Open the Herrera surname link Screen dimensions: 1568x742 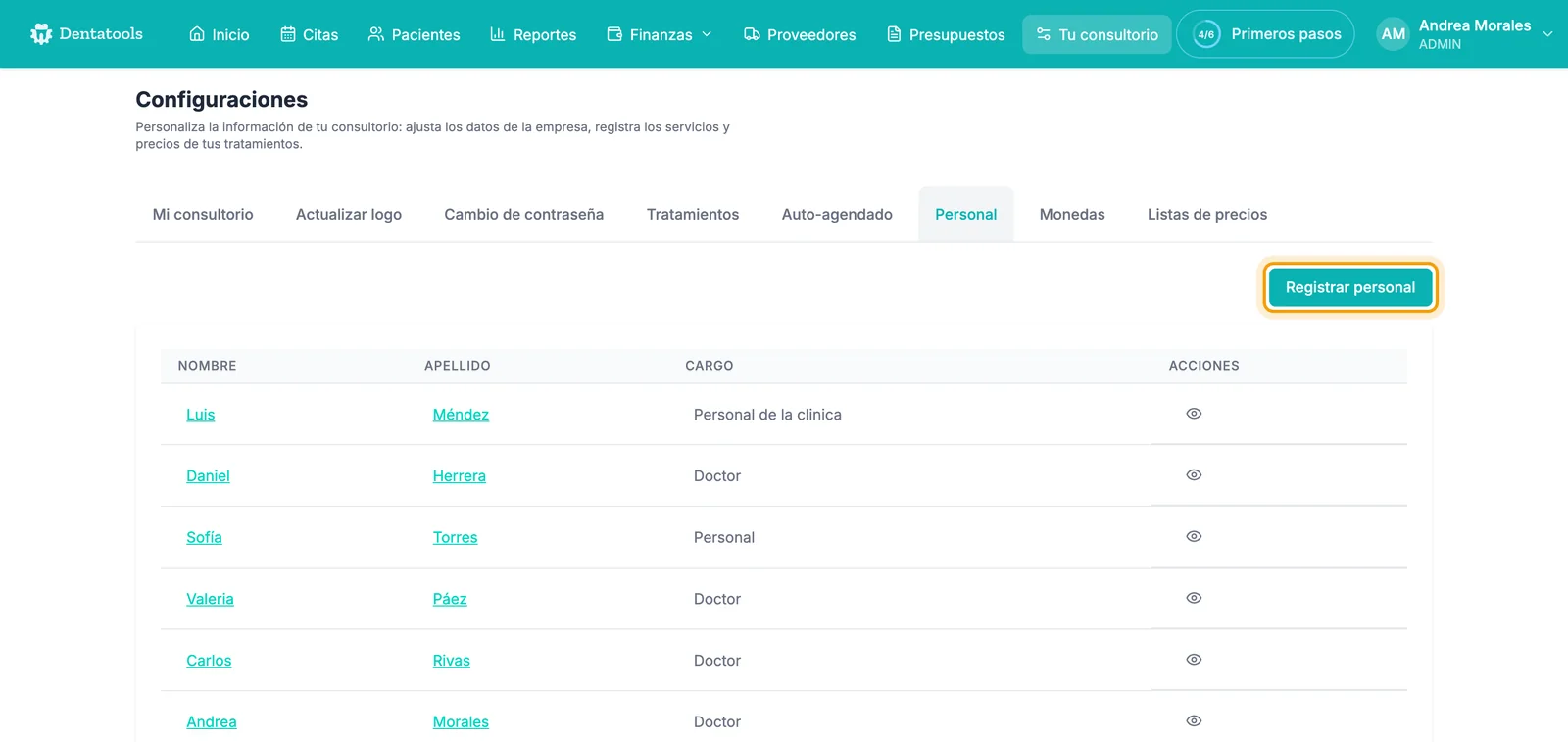click(x=460, y=476)
